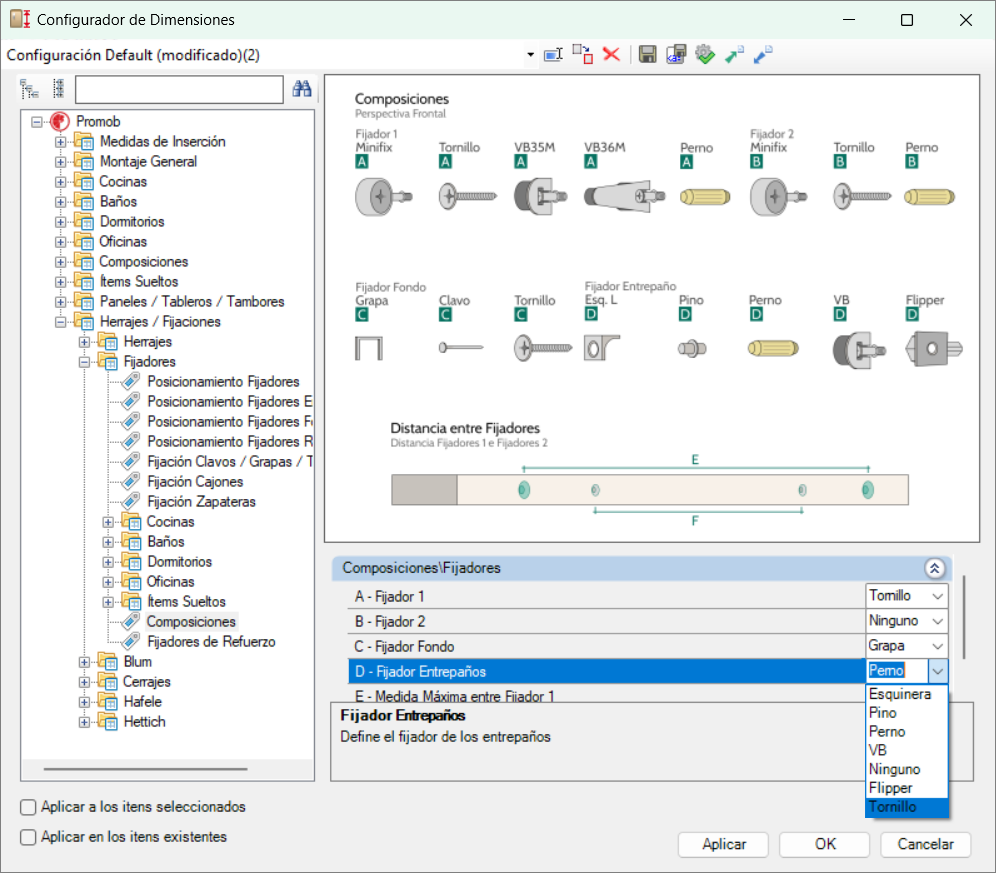Image resolution: width=996 pixels, height=873 pixels.
Task: Click the Cancelar button
Action: (925, 844)
